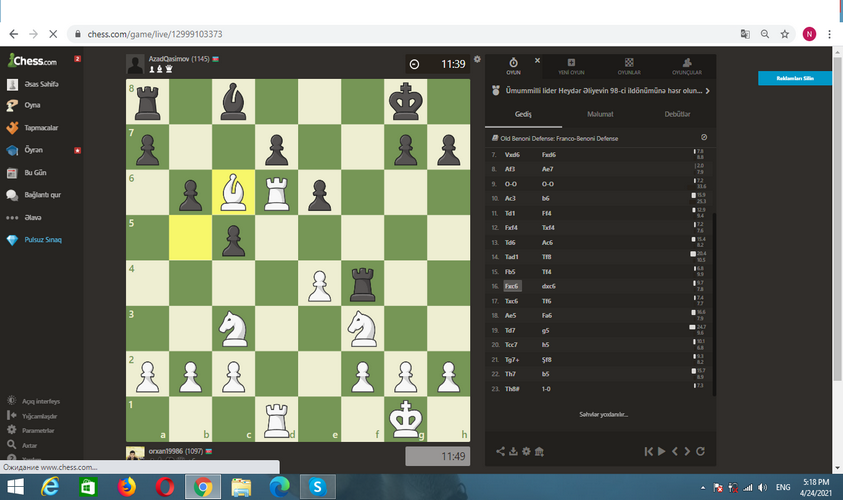Click the board settings gear above the board
This screenshot has width=843, height=500.
coord(477,59)
